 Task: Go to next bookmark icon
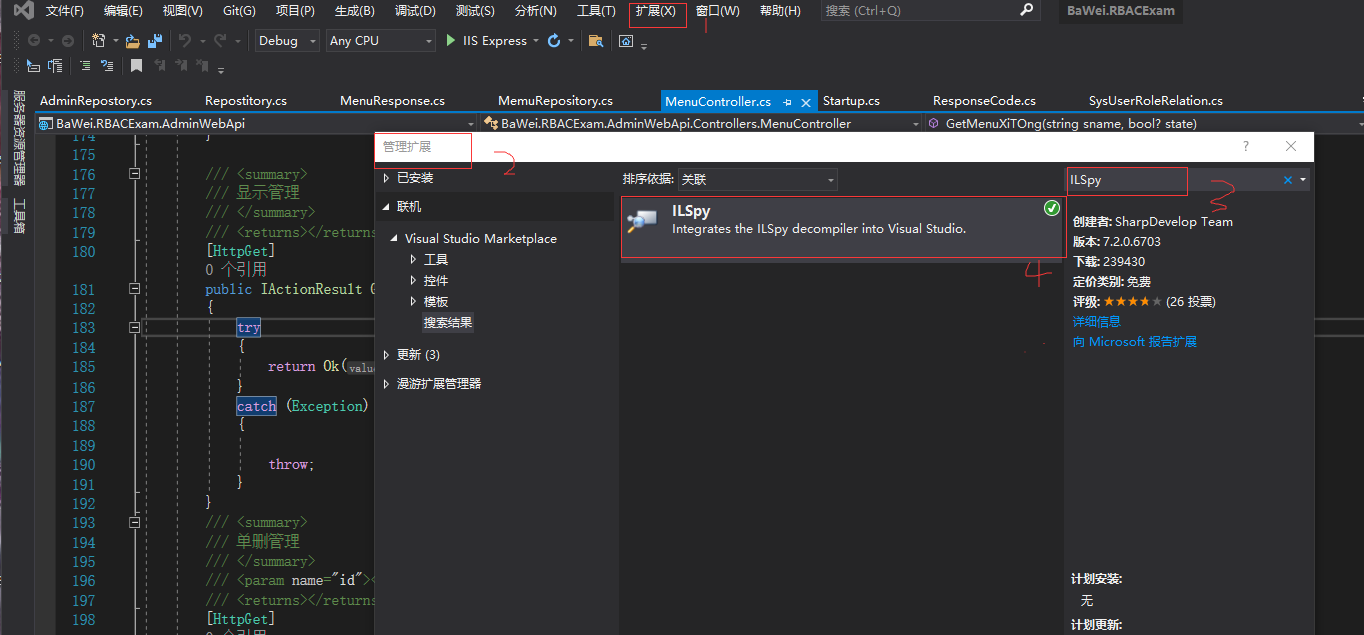pyautogui.click(x=181, y=66)
